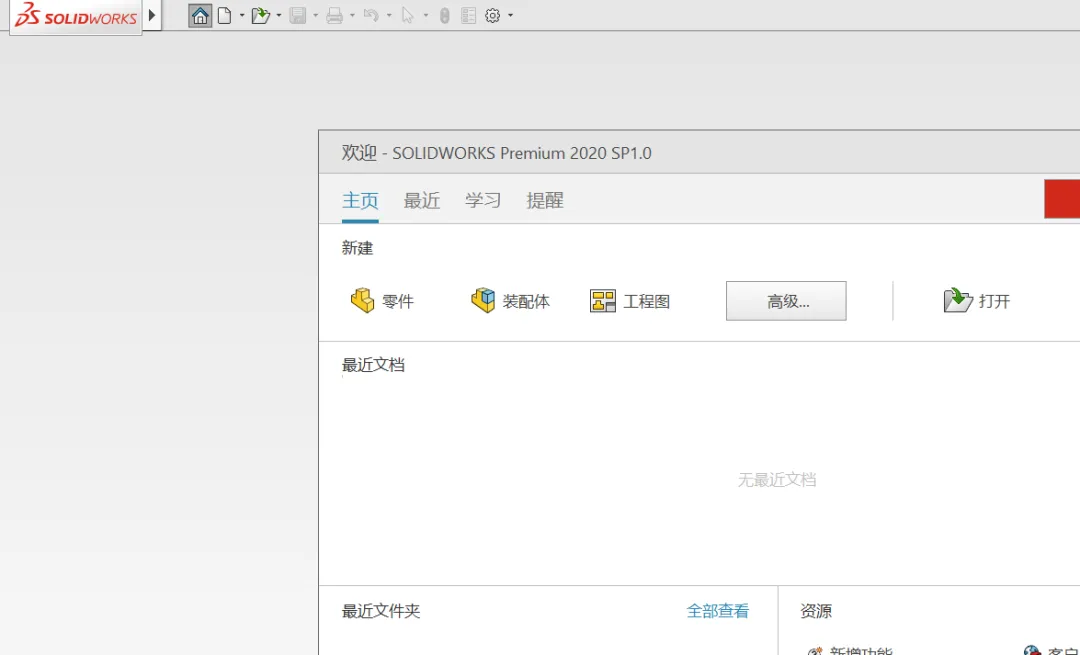Expand the Open file dropdown arrow
This screenshot has height=655, width=1080.
click(x=278, y=15)
